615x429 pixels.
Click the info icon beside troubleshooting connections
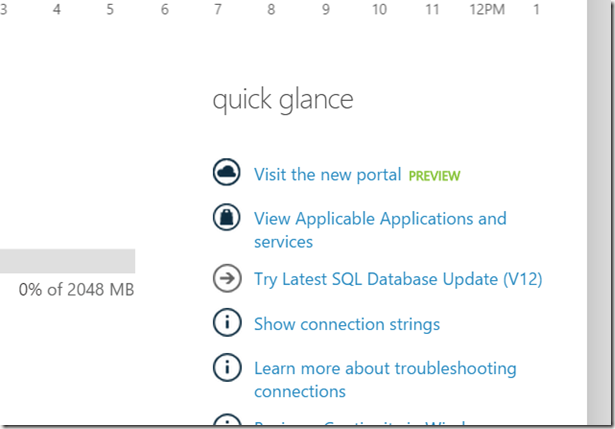[227, 368]
